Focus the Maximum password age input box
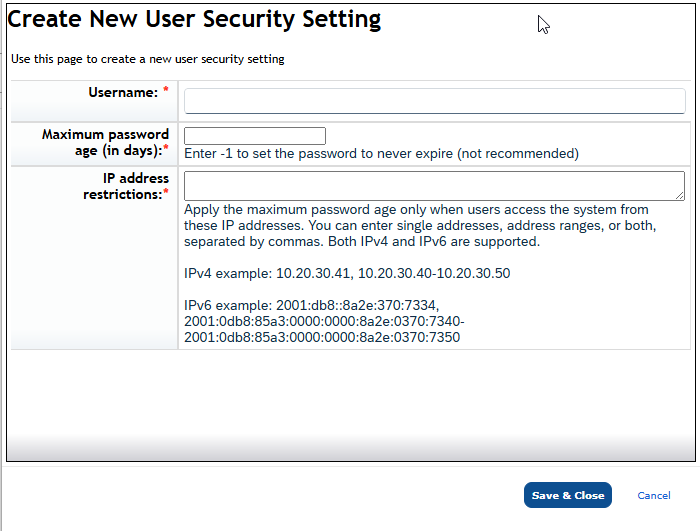 click(x=255, y=136)
